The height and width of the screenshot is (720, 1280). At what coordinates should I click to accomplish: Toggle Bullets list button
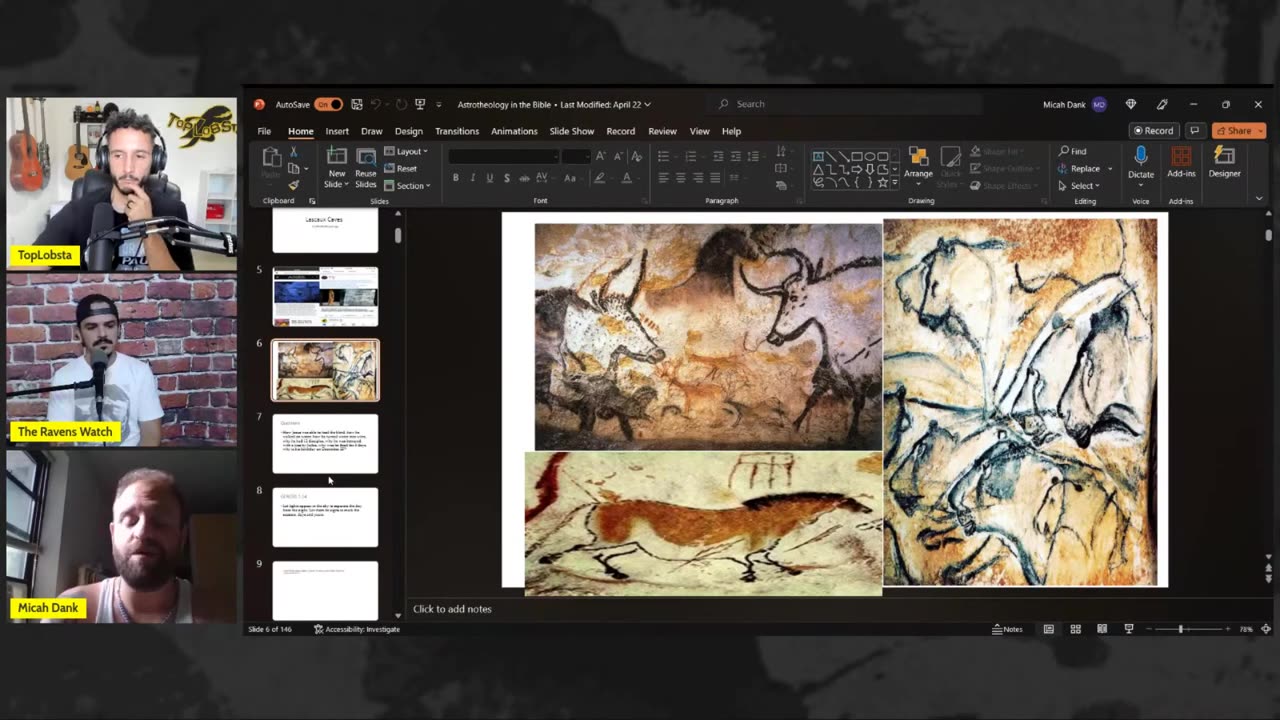[666, 156]
